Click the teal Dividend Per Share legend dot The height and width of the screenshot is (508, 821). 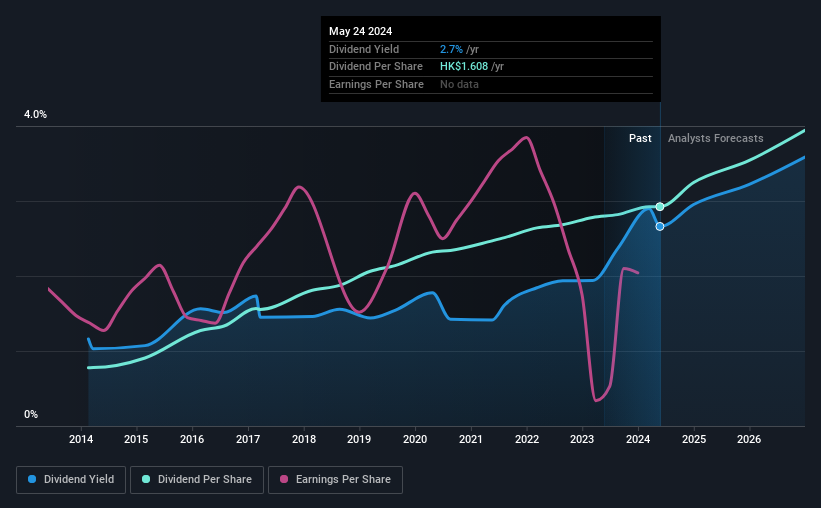146,479
